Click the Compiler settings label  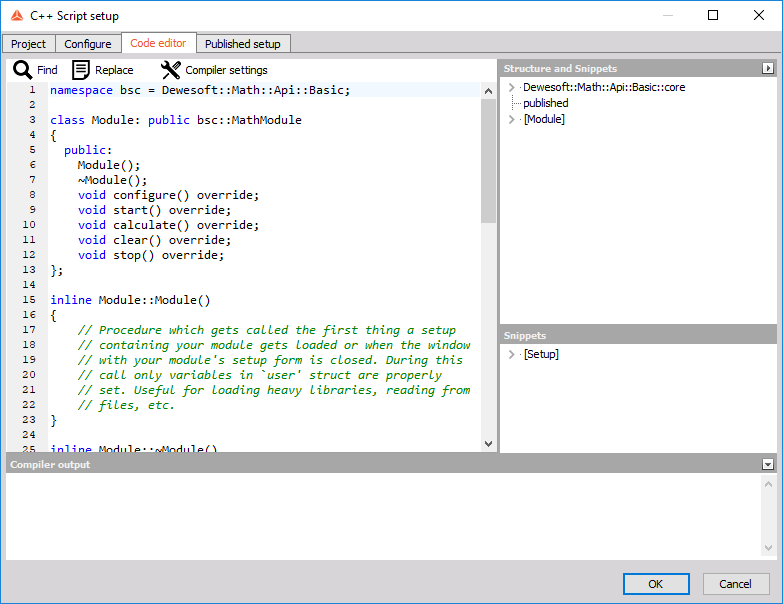pyautogui.click(x=226, y=70)
